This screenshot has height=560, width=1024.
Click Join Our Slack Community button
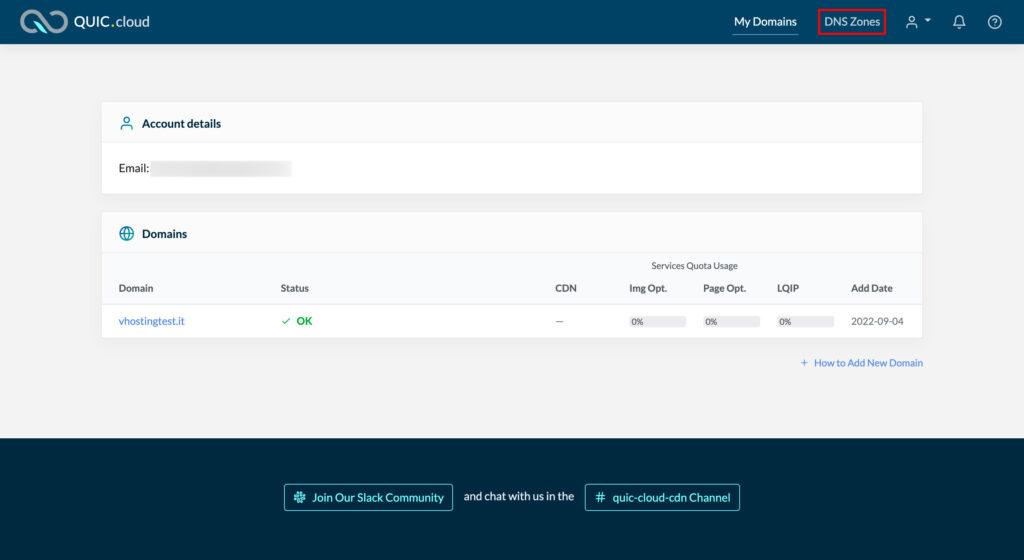368,497
